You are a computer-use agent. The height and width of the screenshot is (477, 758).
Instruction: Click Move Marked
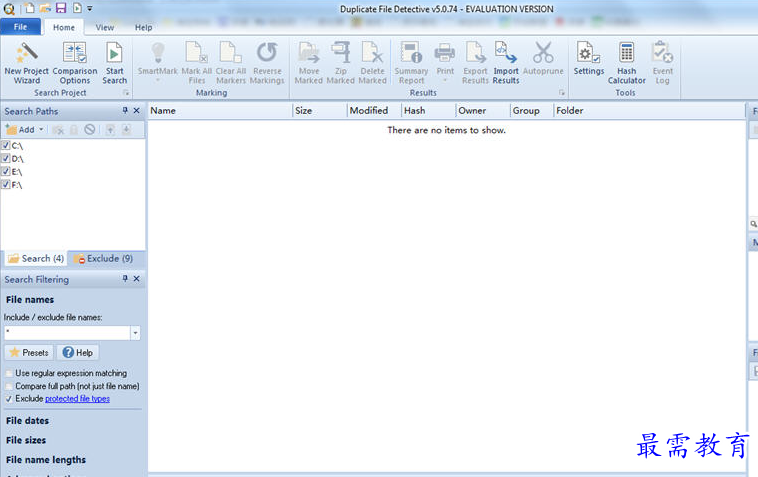pos(308,63)
